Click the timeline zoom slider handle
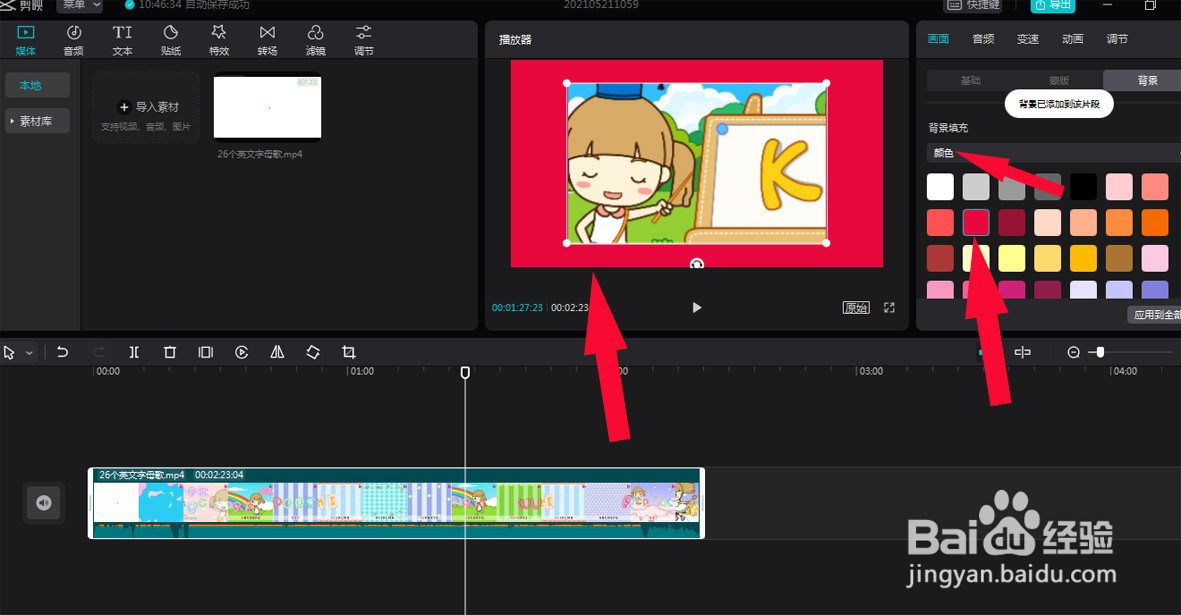The image size is (1181, 615). 1100,352
